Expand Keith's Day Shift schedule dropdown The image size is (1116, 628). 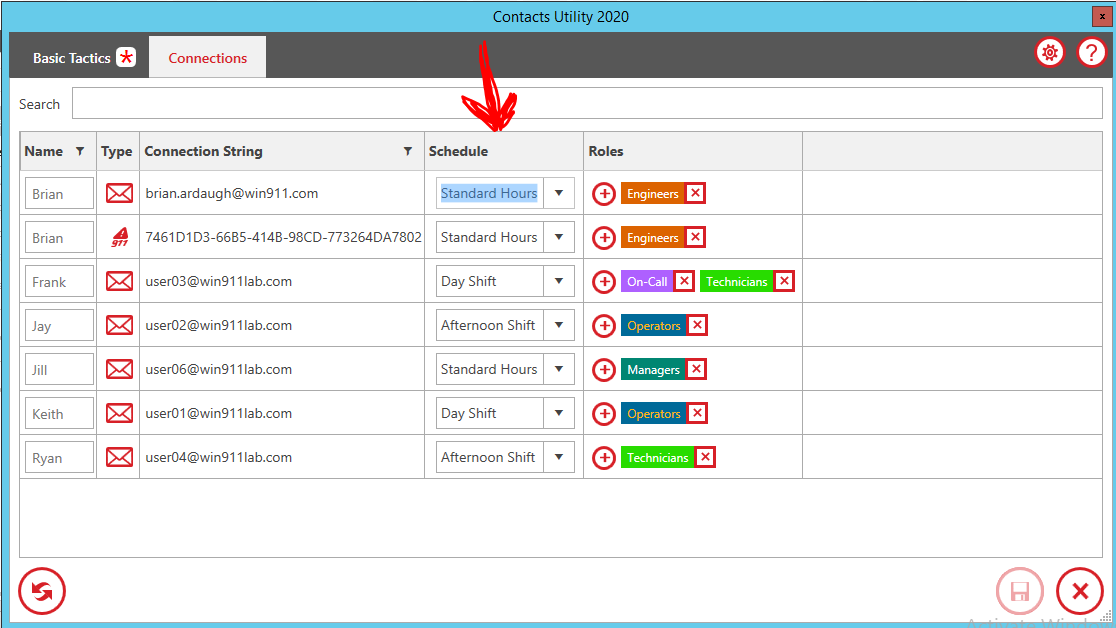coord(559,414)
